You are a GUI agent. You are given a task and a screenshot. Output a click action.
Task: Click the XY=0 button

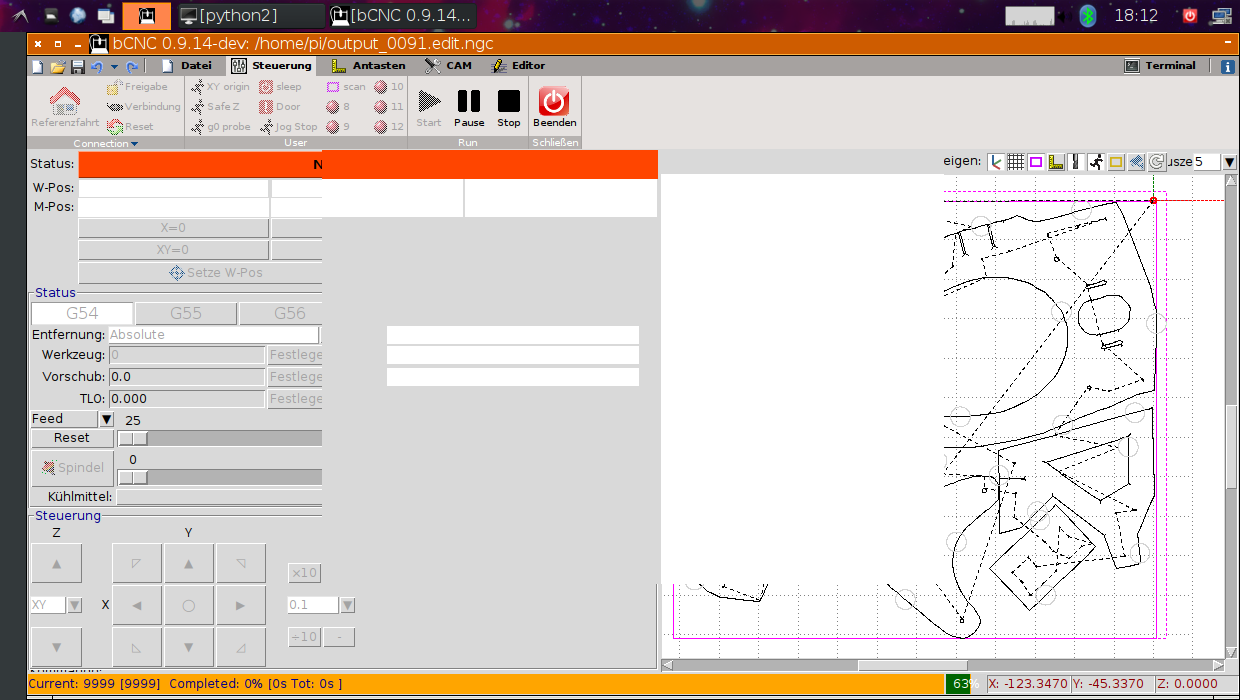click(x=174, y=250)
